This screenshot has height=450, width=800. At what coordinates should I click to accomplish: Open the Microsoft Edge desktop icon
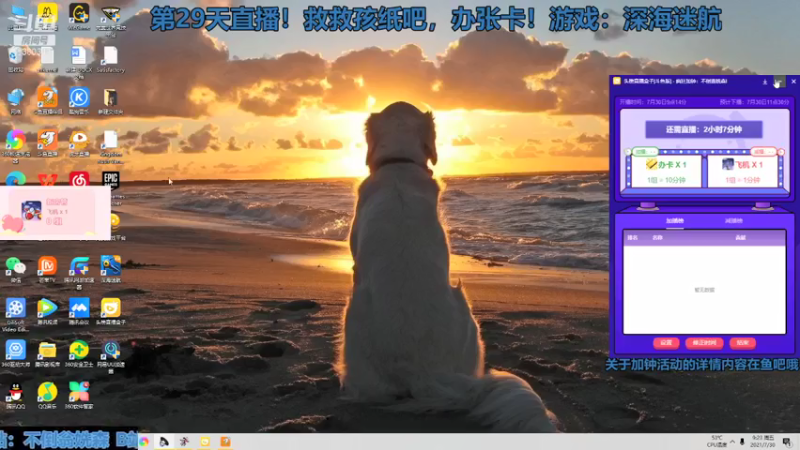(x=15, y=179)
